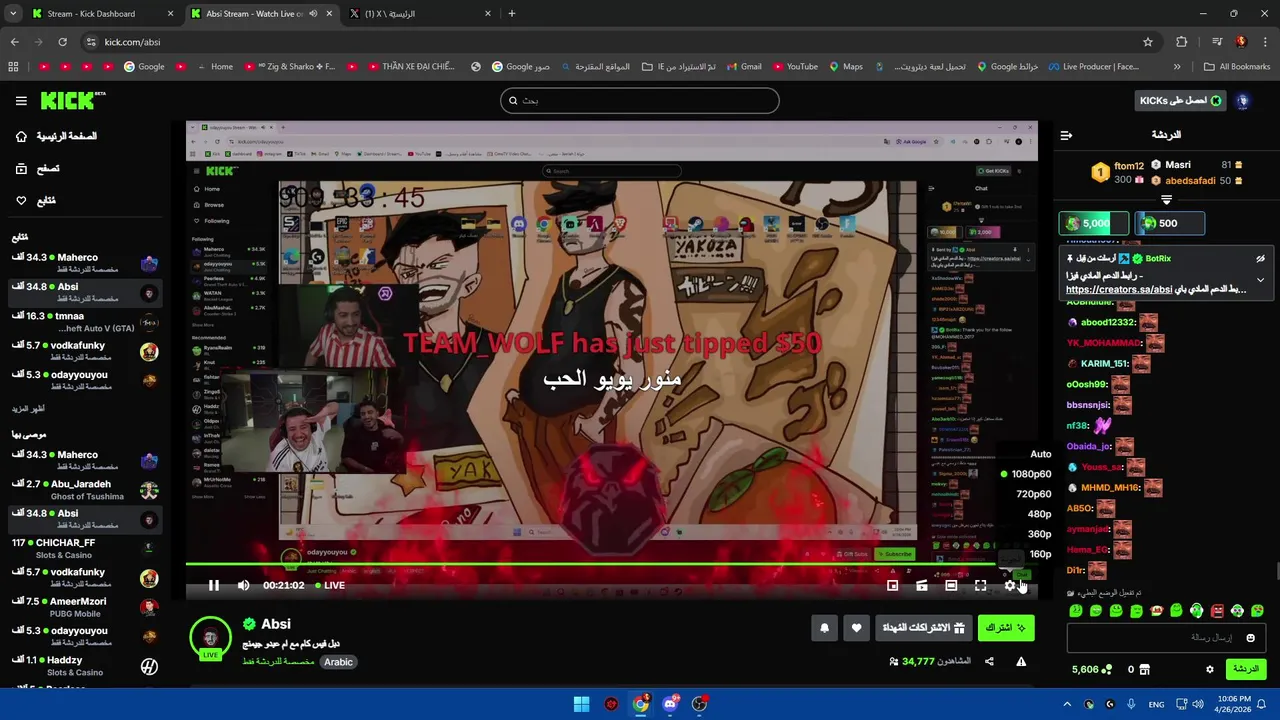
Task: Pause the live stream video
Action: coord(214,585)
